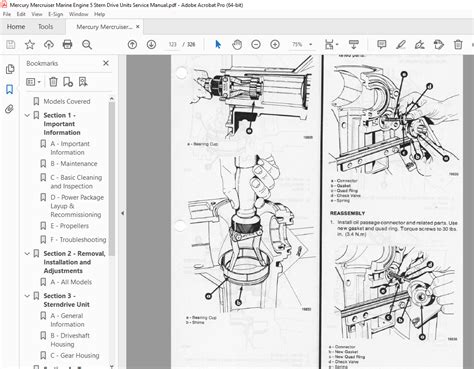Viewport: 474px width, 369px height.
Task: Collapse the navigation pane arrow
Action: (123, 213)
